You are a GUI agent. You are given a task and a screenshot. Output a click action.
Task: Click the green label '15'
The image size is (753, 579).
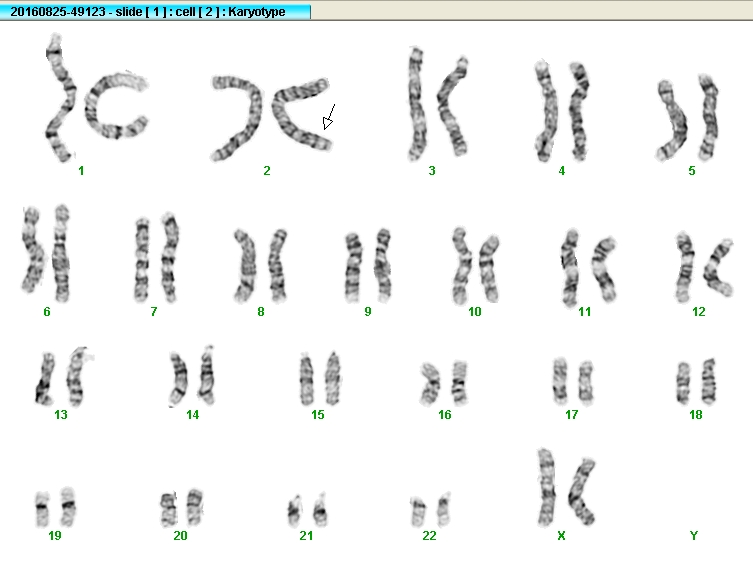coord(318,414)
